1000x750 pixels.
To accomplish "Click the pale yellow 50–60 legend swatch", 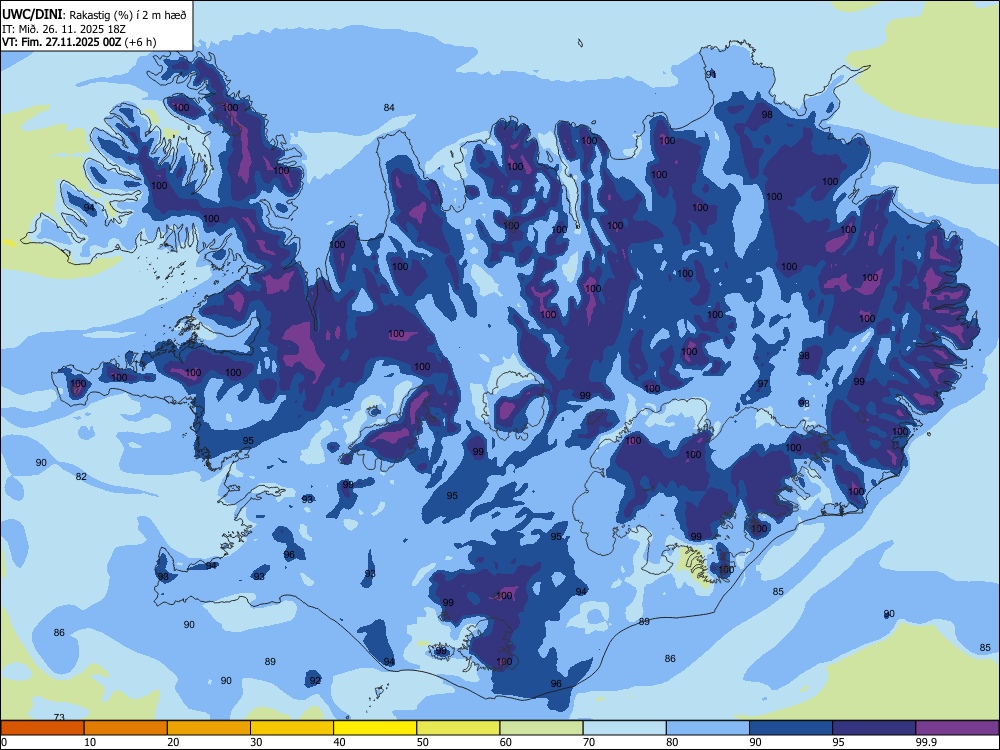I will (x=459, y=728).
